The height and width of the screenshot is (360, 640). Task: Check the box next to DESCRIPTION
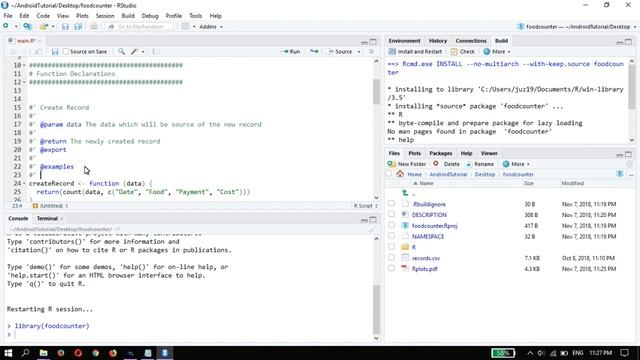pos(391,214)
